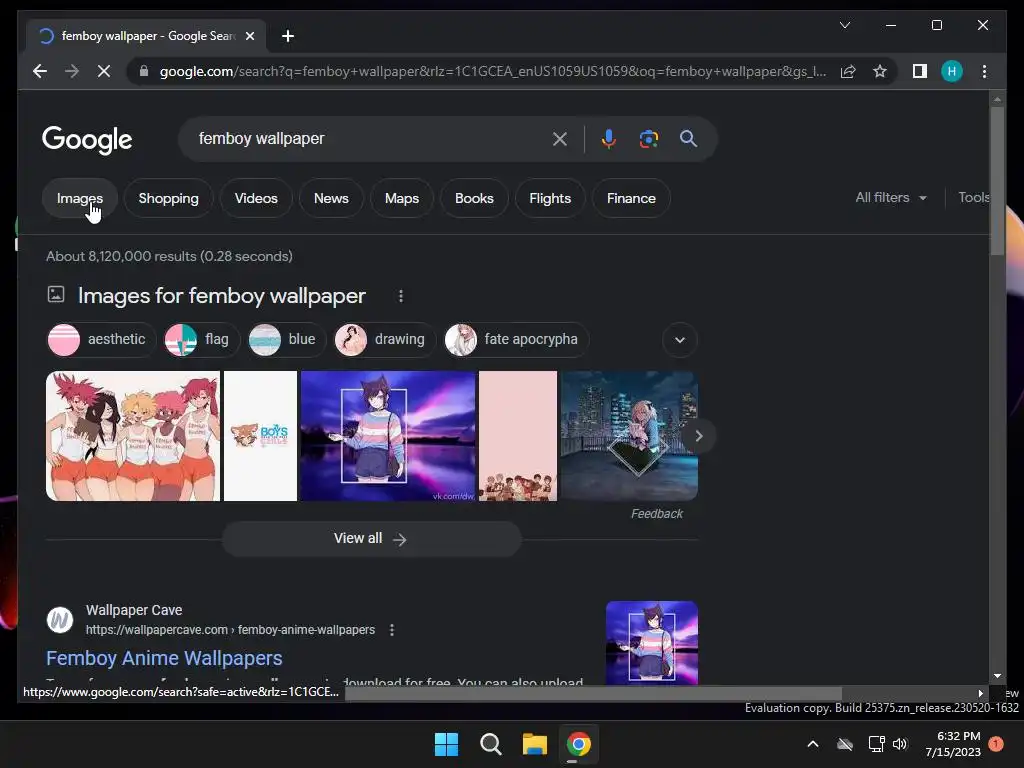
Task: Stop loading the page
Action: 104,71
